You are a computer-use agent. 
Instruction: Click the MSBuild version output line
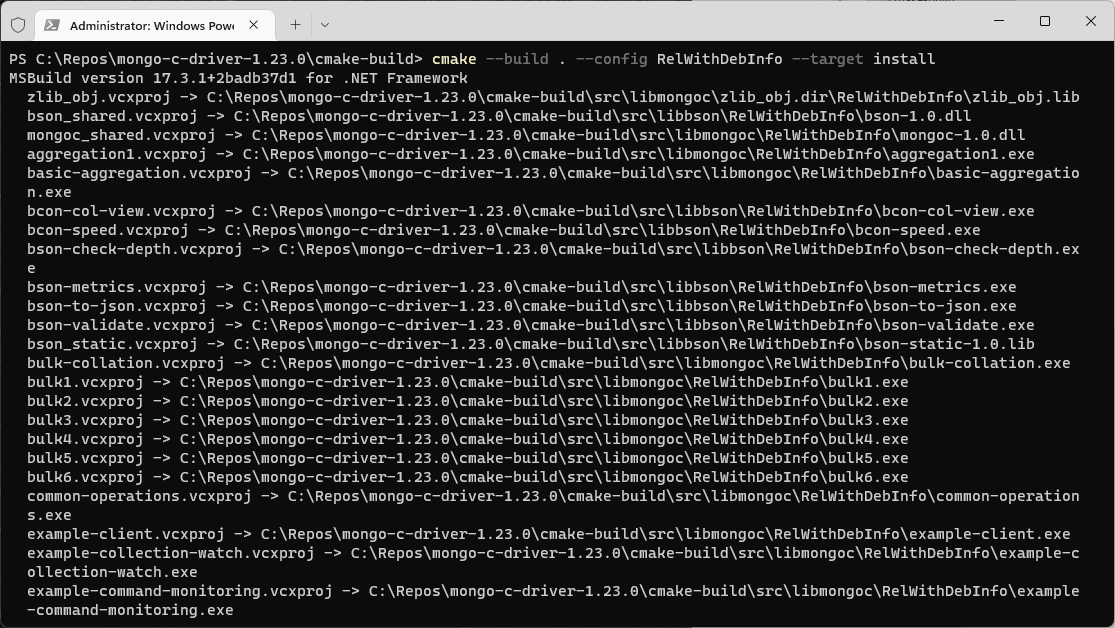(x=238, y=78)
